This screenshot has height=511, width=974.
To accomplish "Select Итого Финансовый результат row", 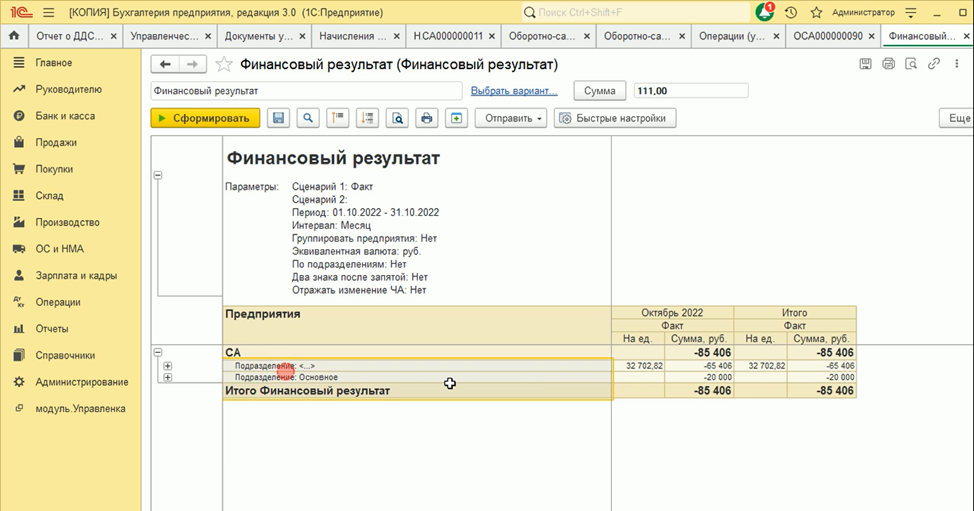I will [x=417, y=391].
